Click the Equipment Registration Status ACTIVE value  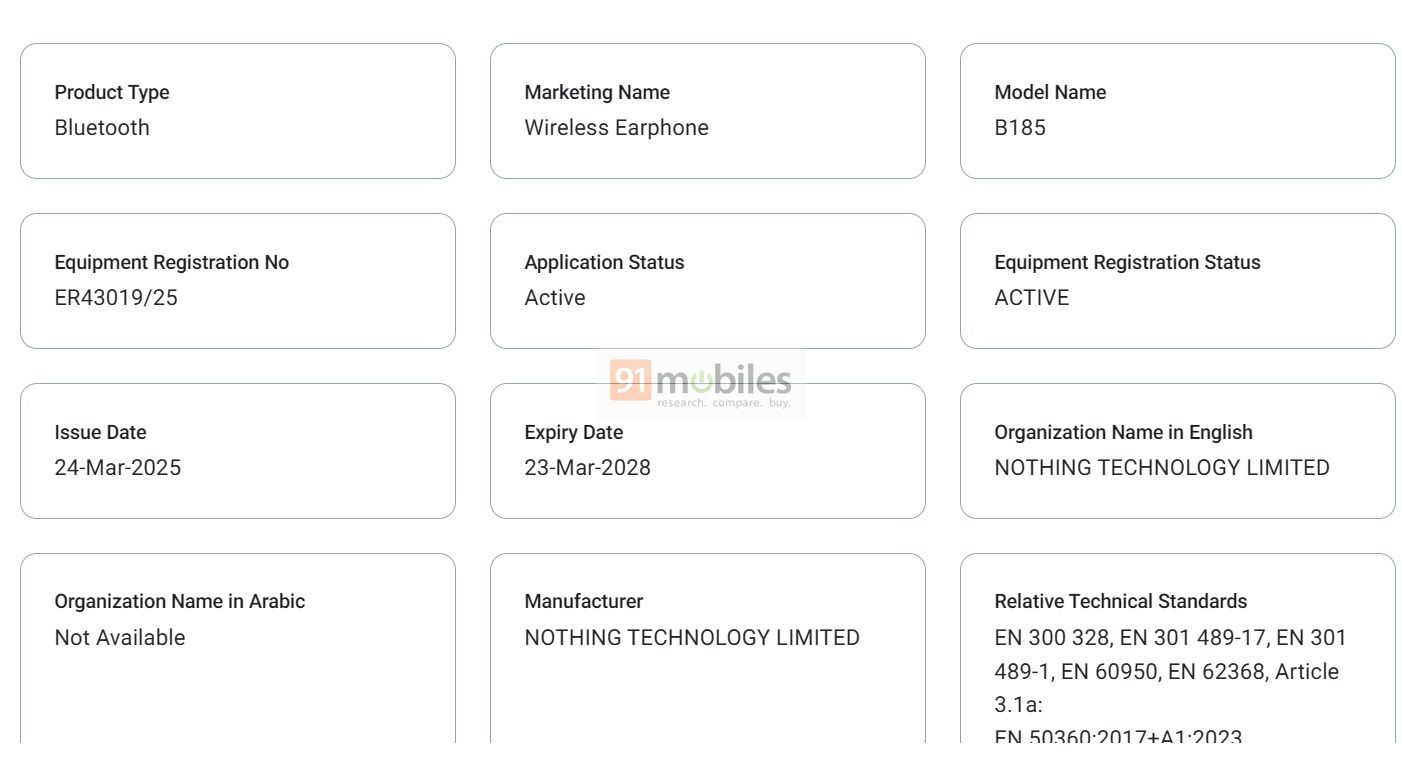[1032, 298]
